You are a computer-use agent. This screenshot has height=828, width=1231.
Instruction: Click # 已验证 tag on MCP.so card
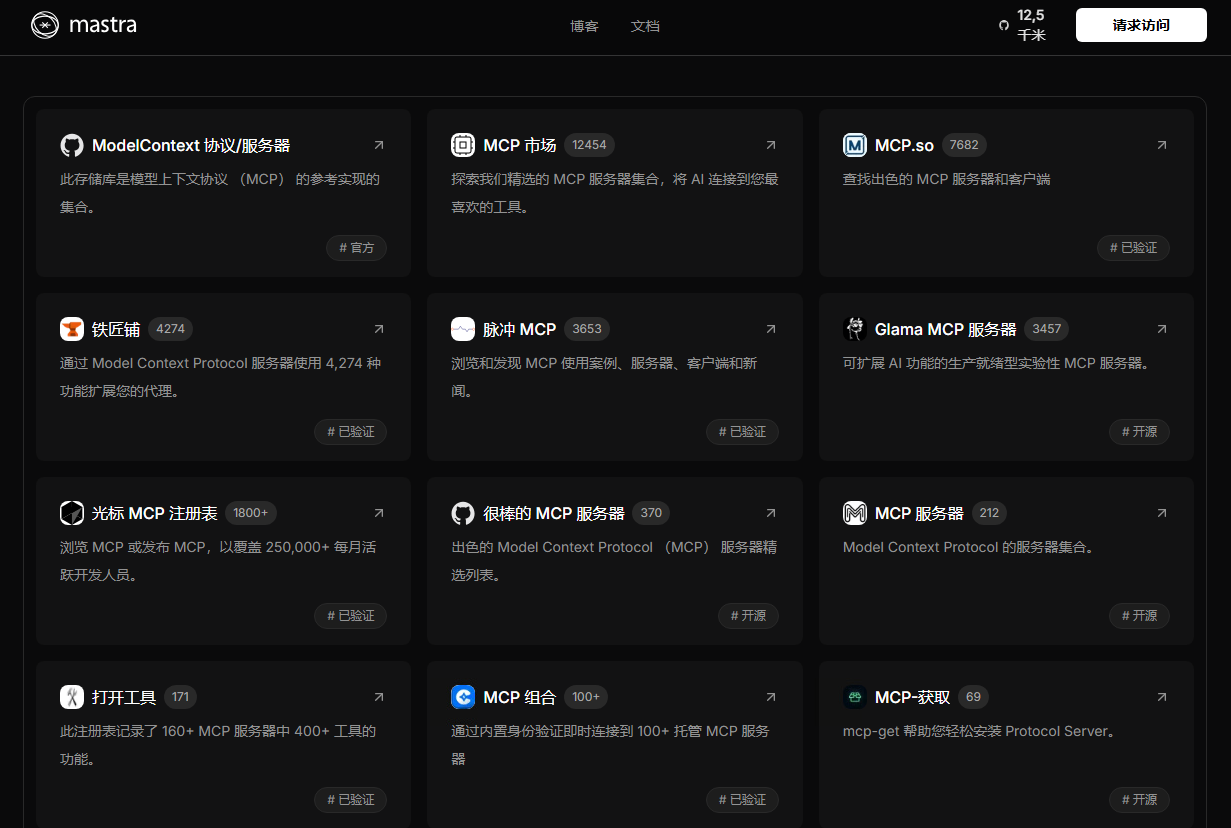point(1133,248)
